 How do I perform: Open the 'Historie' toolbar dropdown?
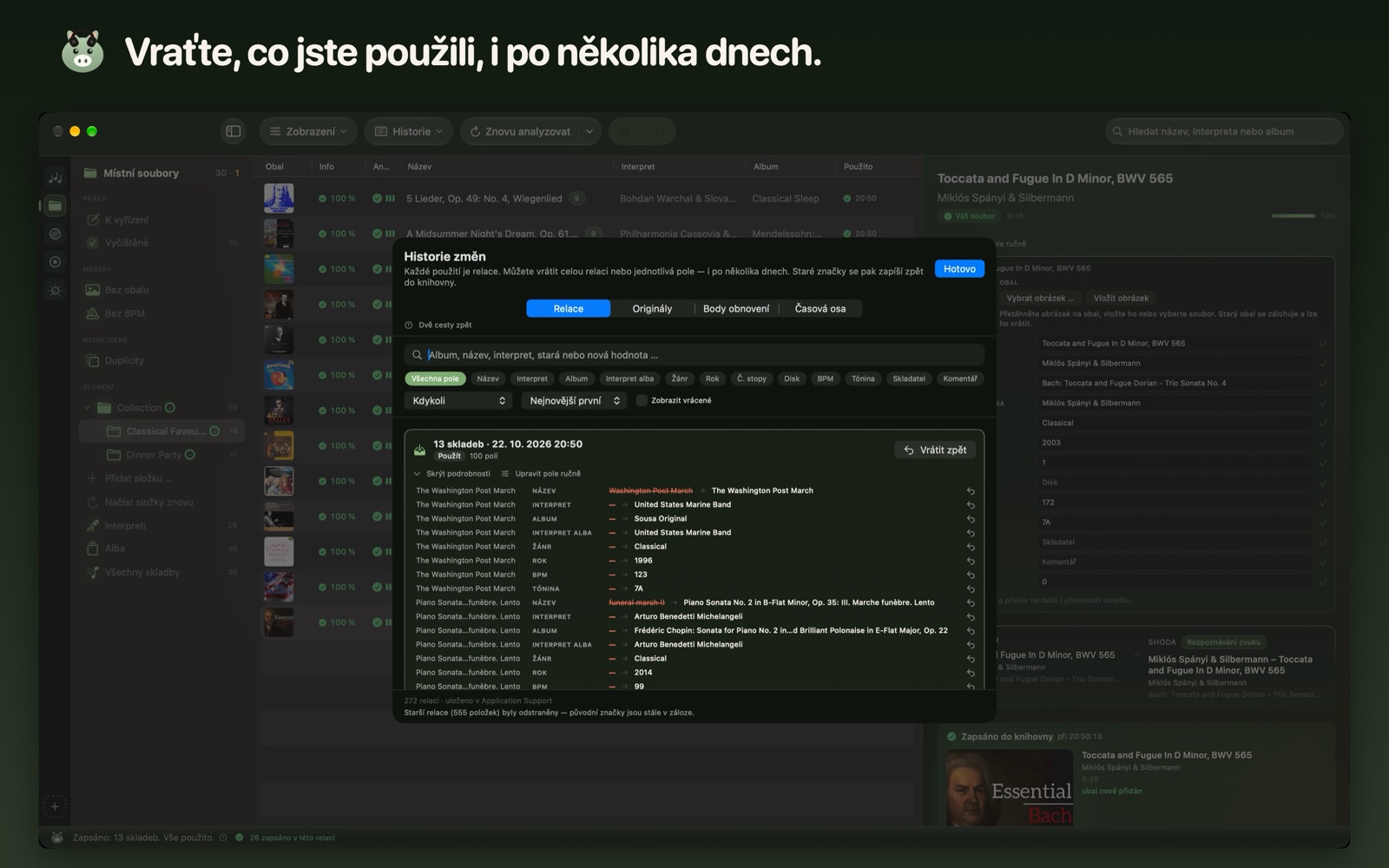pos(409,131)
